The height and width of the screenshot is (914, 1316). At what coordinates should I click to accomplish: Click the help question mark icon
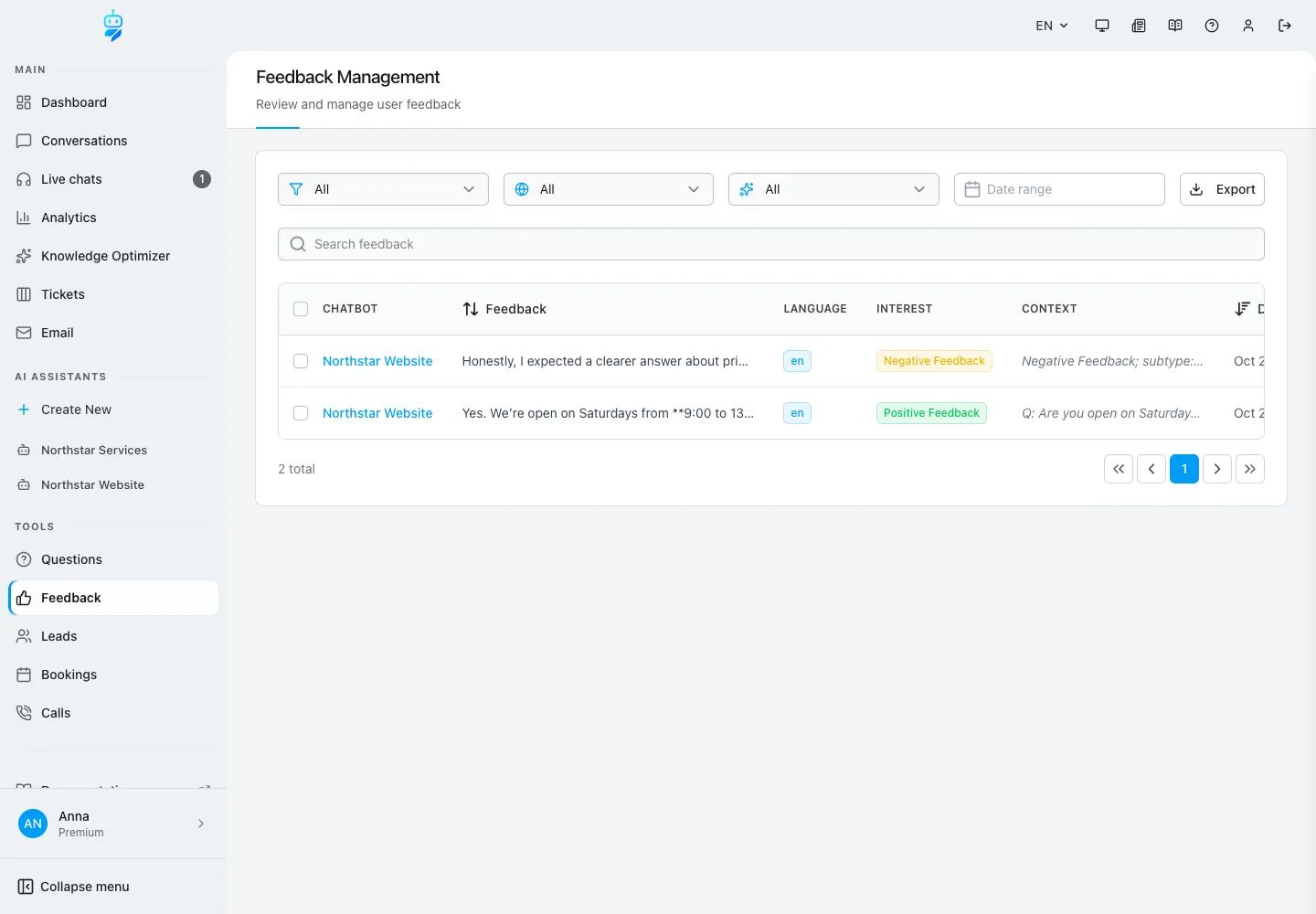click(1212, 26)
